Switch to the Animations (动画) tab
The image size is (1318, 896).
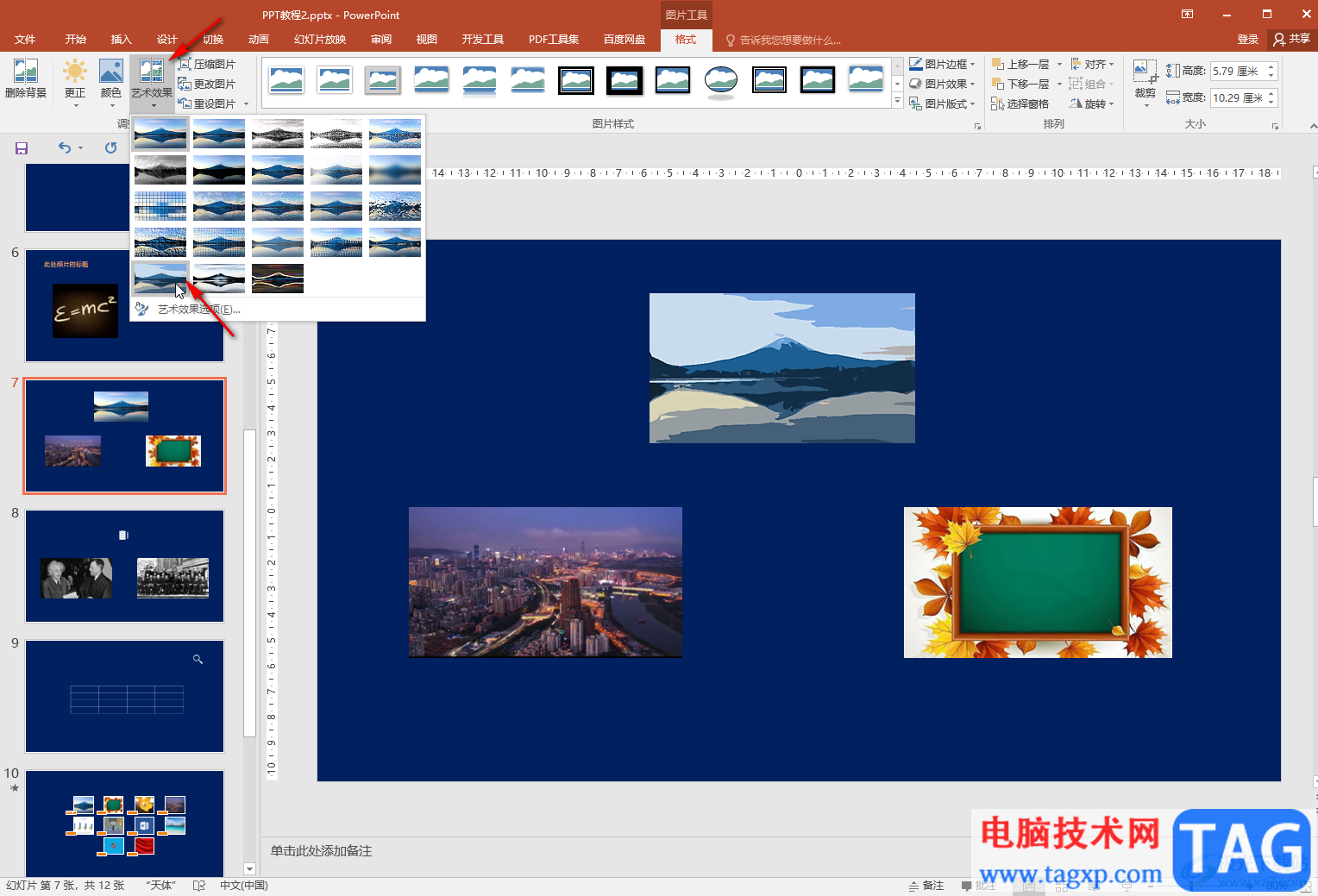pyautogui.click(x=259, y=40)
